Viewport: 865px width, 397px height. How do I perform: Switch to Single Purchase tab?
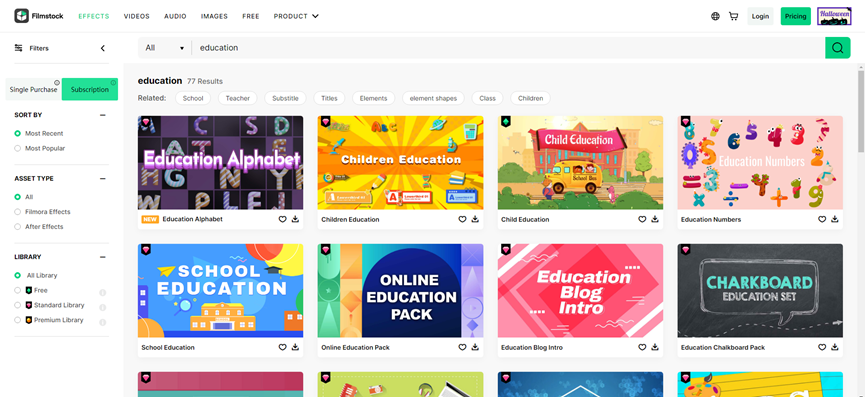pyautogui.click(x=34, y=89)
